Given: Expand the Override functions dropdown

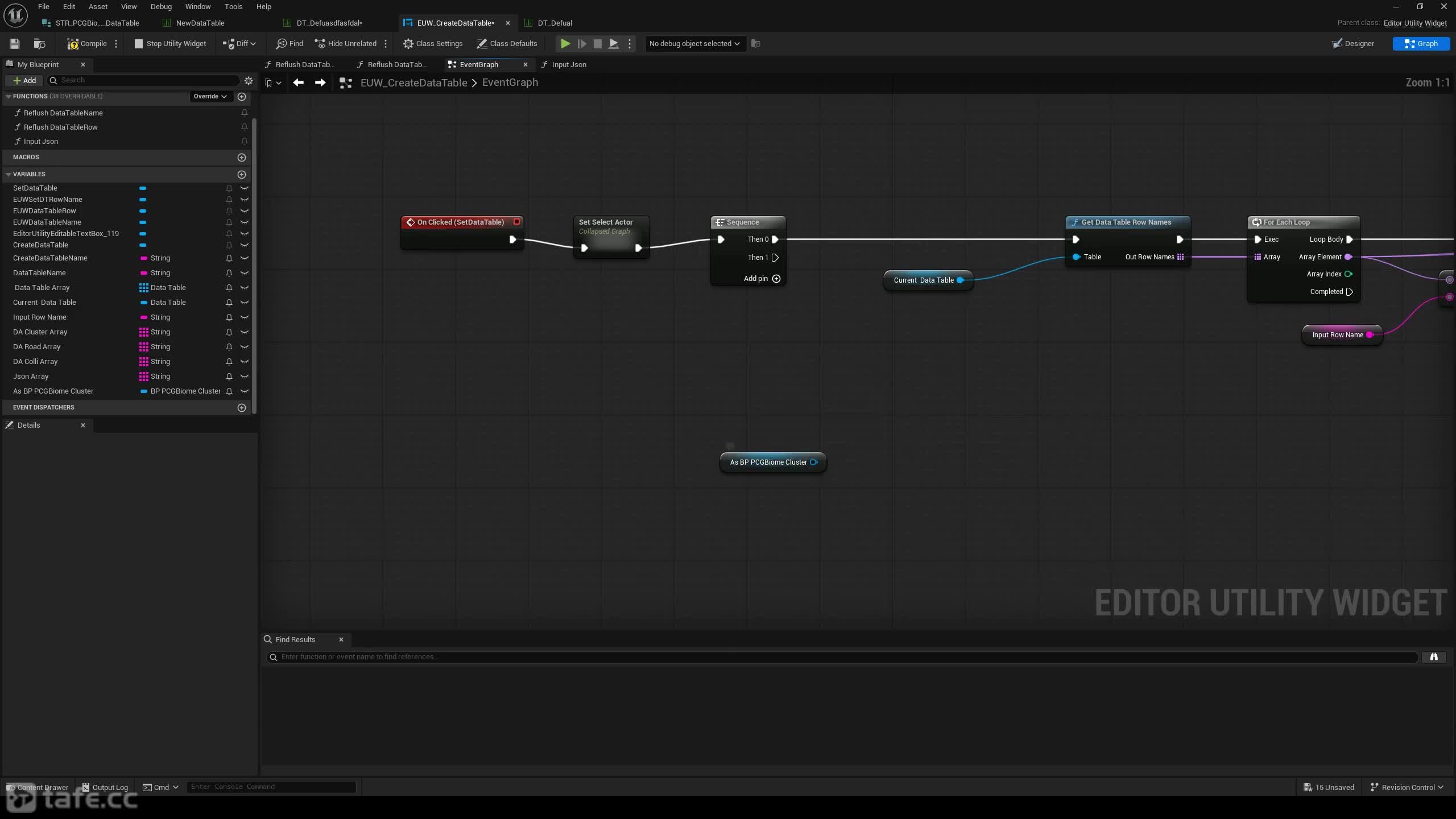Looking at the screenshot, I should (210, 97).
